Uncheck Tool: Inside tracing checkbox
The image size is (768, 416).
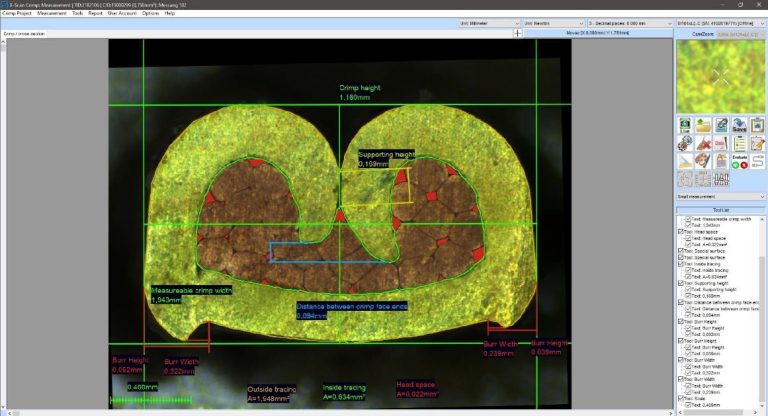681,264
